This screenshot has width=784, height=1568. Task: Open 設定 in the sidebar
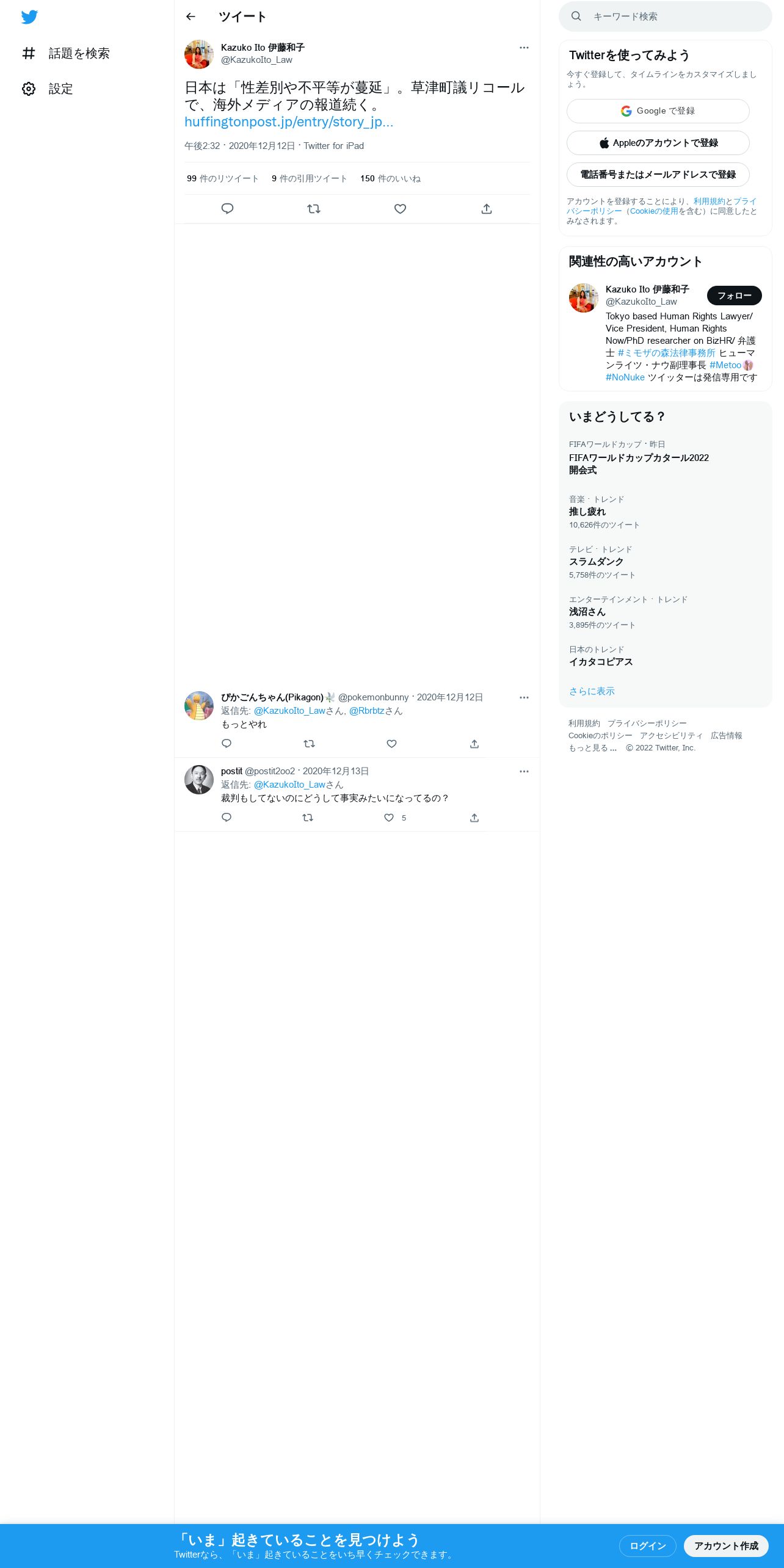[x=48, y=89]
